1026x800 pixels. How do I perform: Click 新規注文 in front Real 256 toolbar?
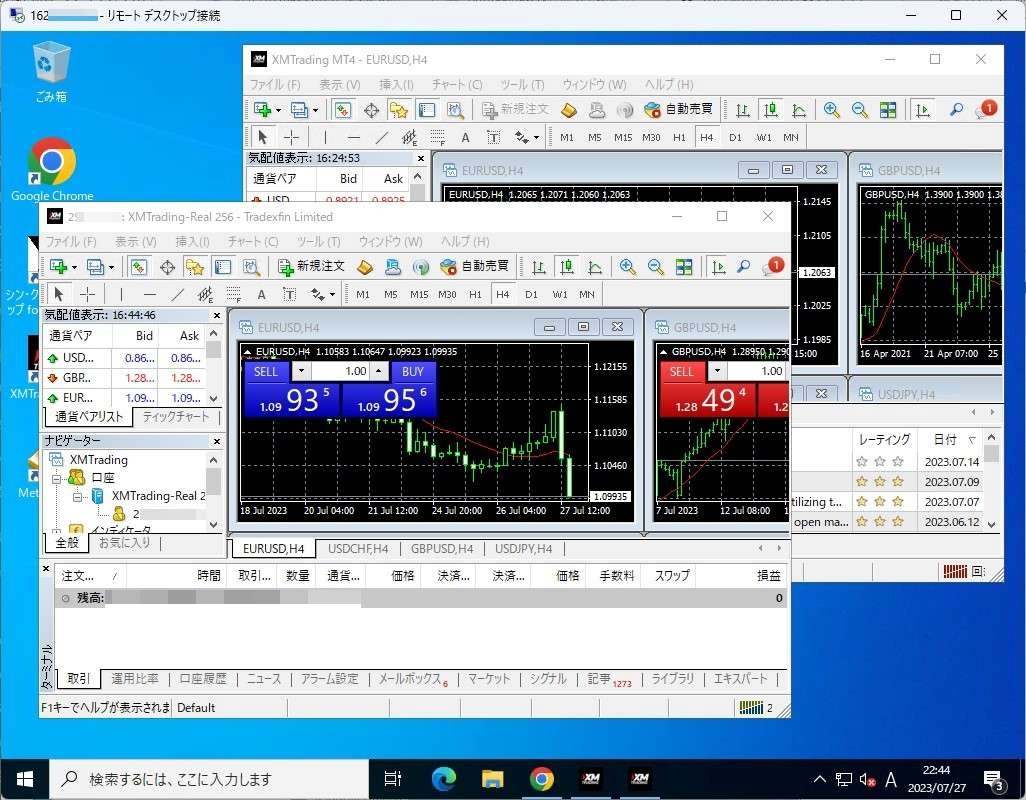(311, 266)
